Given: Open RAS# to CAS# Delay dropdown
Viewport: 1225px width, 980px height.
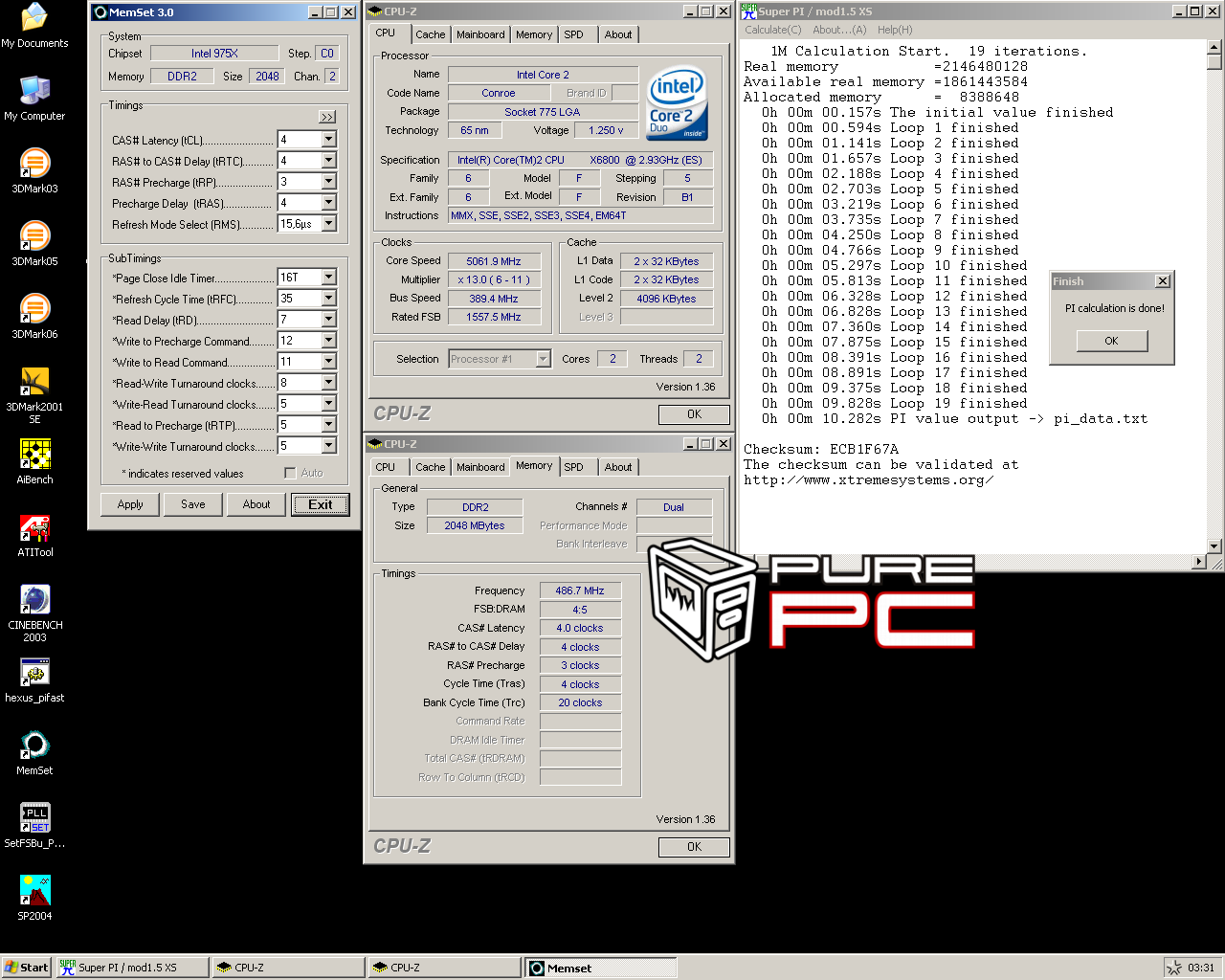Looking at the screenshot, I should 329,161.
